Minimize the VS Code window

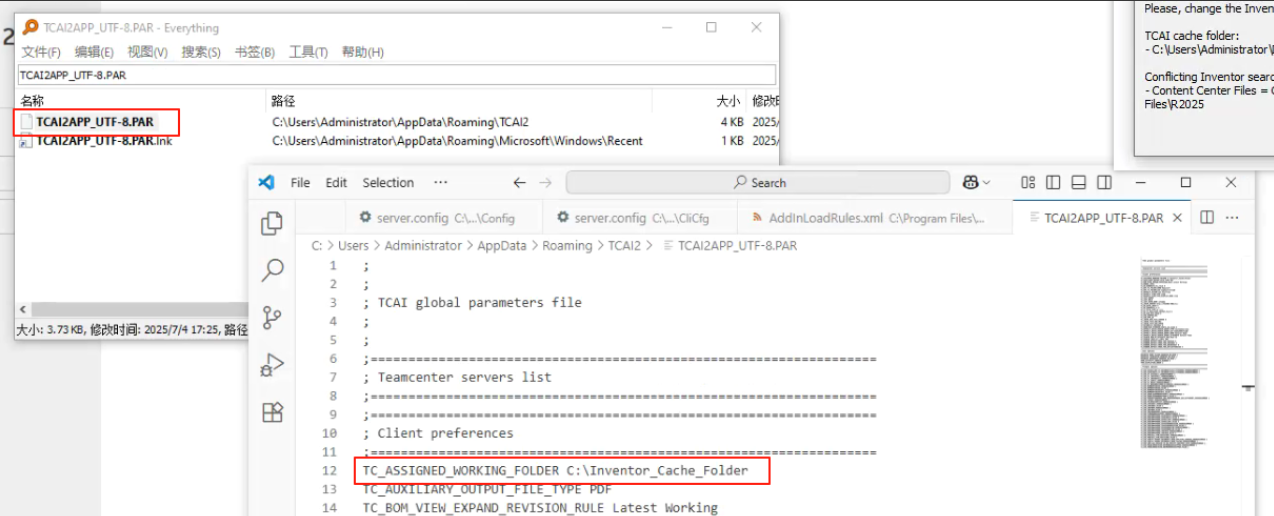coord(1141,183)
